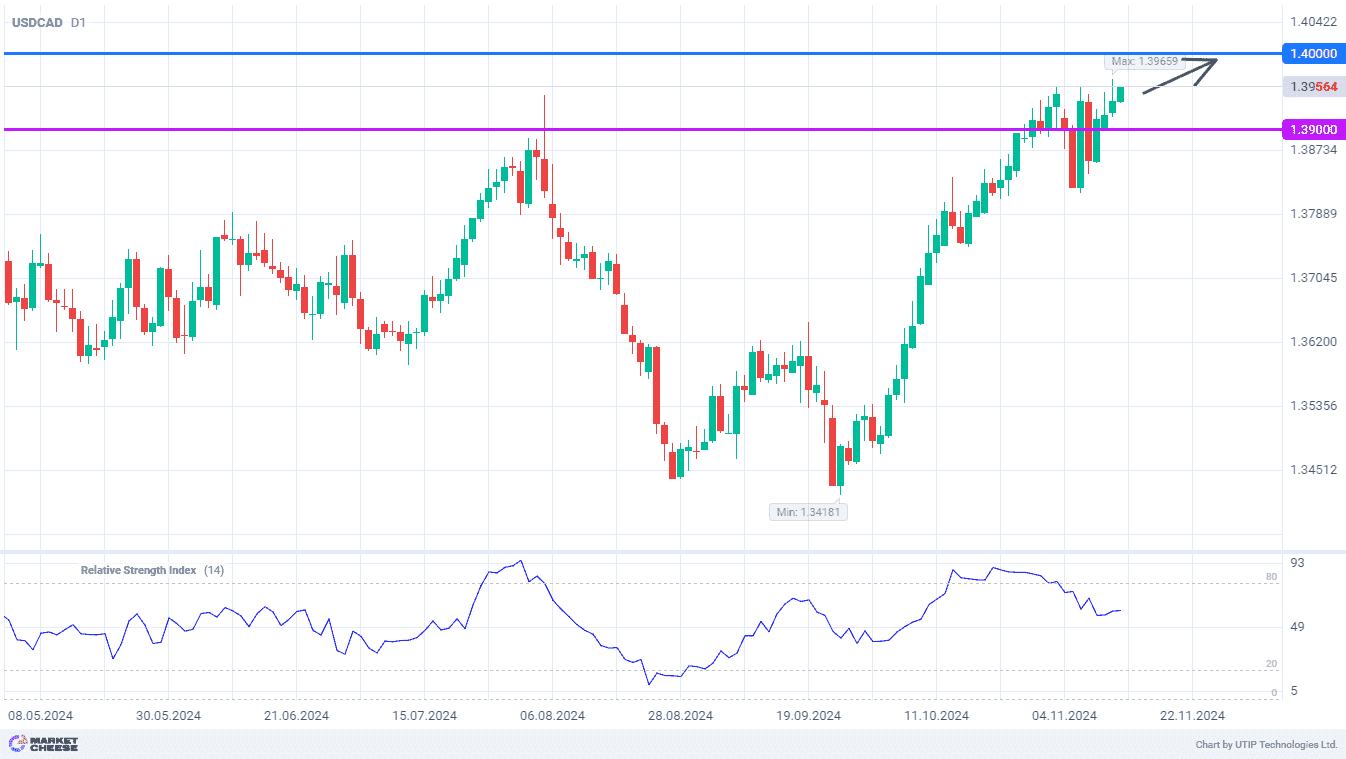Image resolution: width=1346 pixels, height=759 pixels.
Task: Select the Relative Strength Index label
Action: pyautogui.click(x=138, y=570)
